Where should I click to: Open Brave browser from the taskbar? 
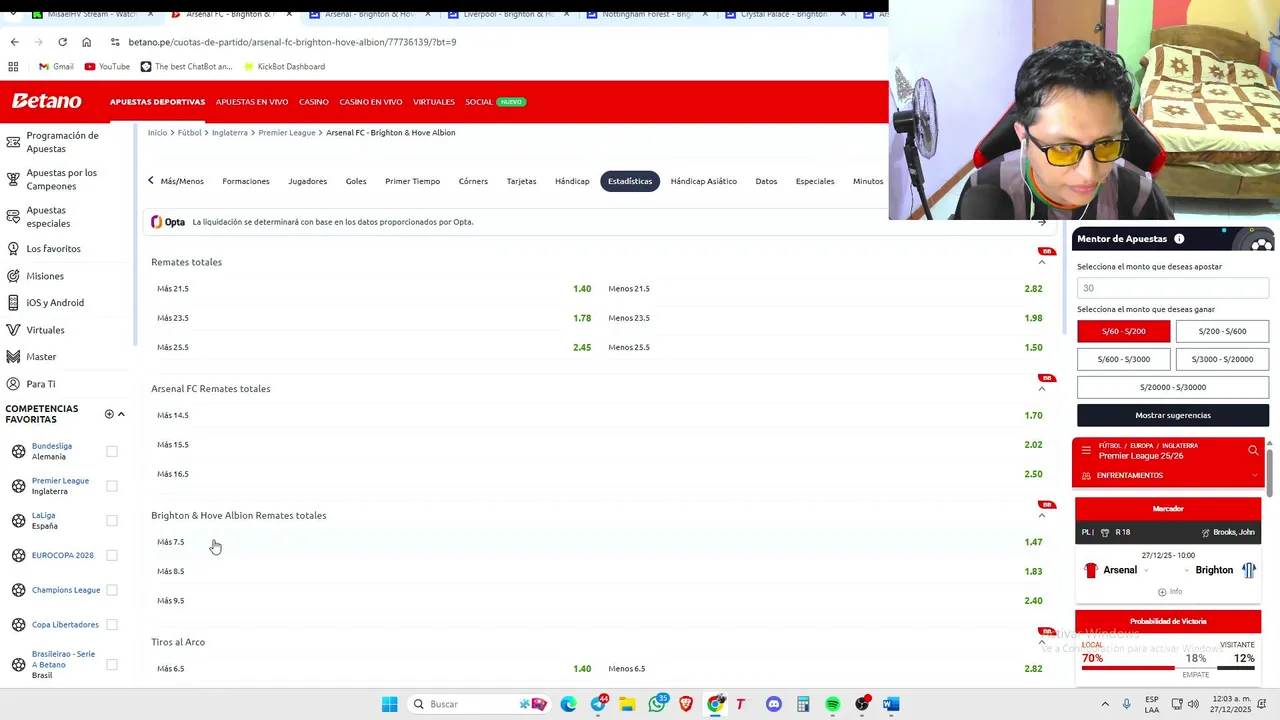[686, 704]
